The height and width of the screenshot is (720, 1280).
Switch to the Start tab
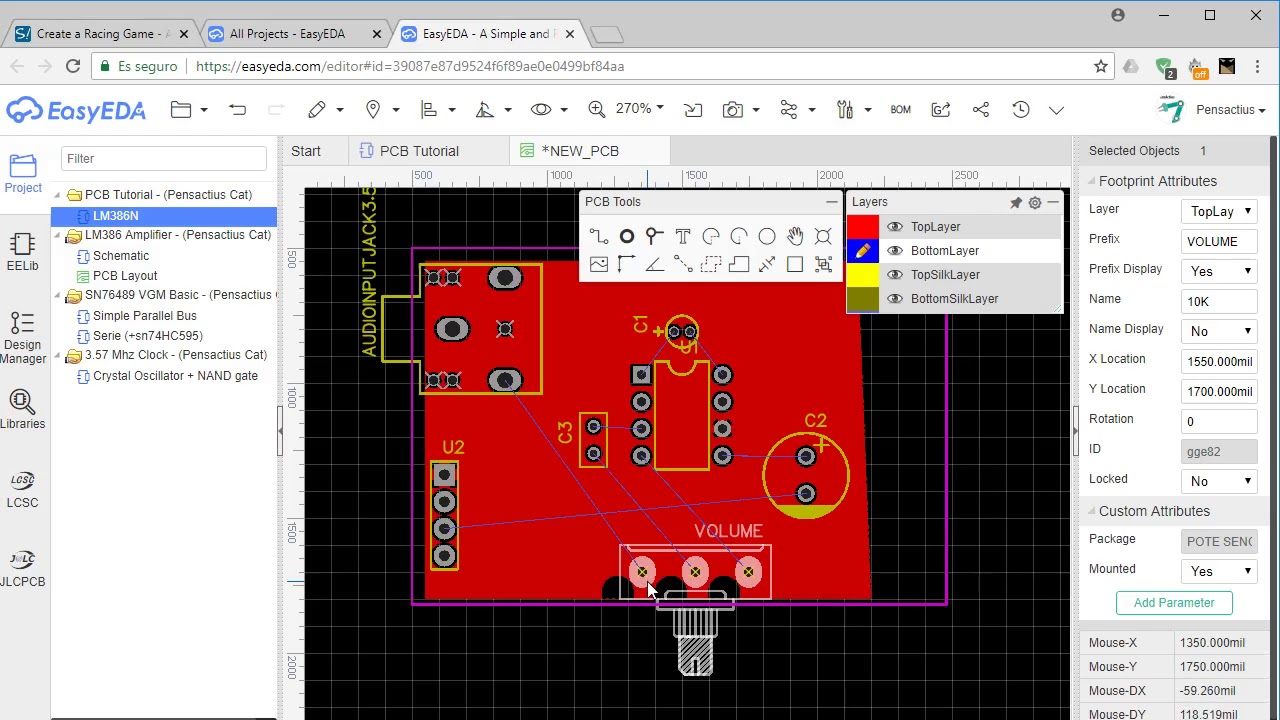306,151
